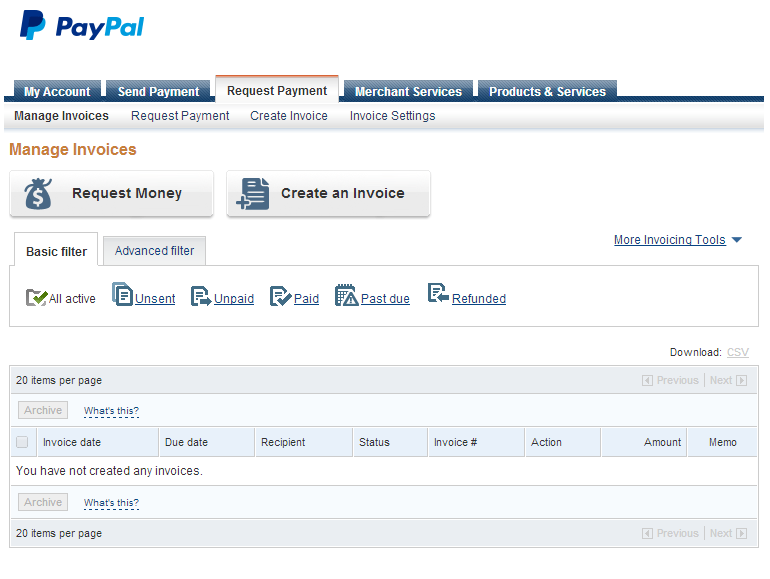Screen dimensions: 770x579
Task: Check the select-all invoices checkbox
Action: coord(22,442)
